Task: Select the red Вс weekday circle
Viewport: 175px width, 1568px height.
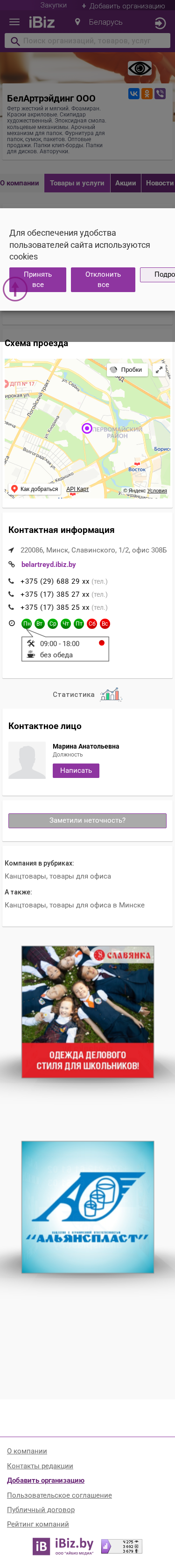Action: pyautogui.click(x=105, y=623)
